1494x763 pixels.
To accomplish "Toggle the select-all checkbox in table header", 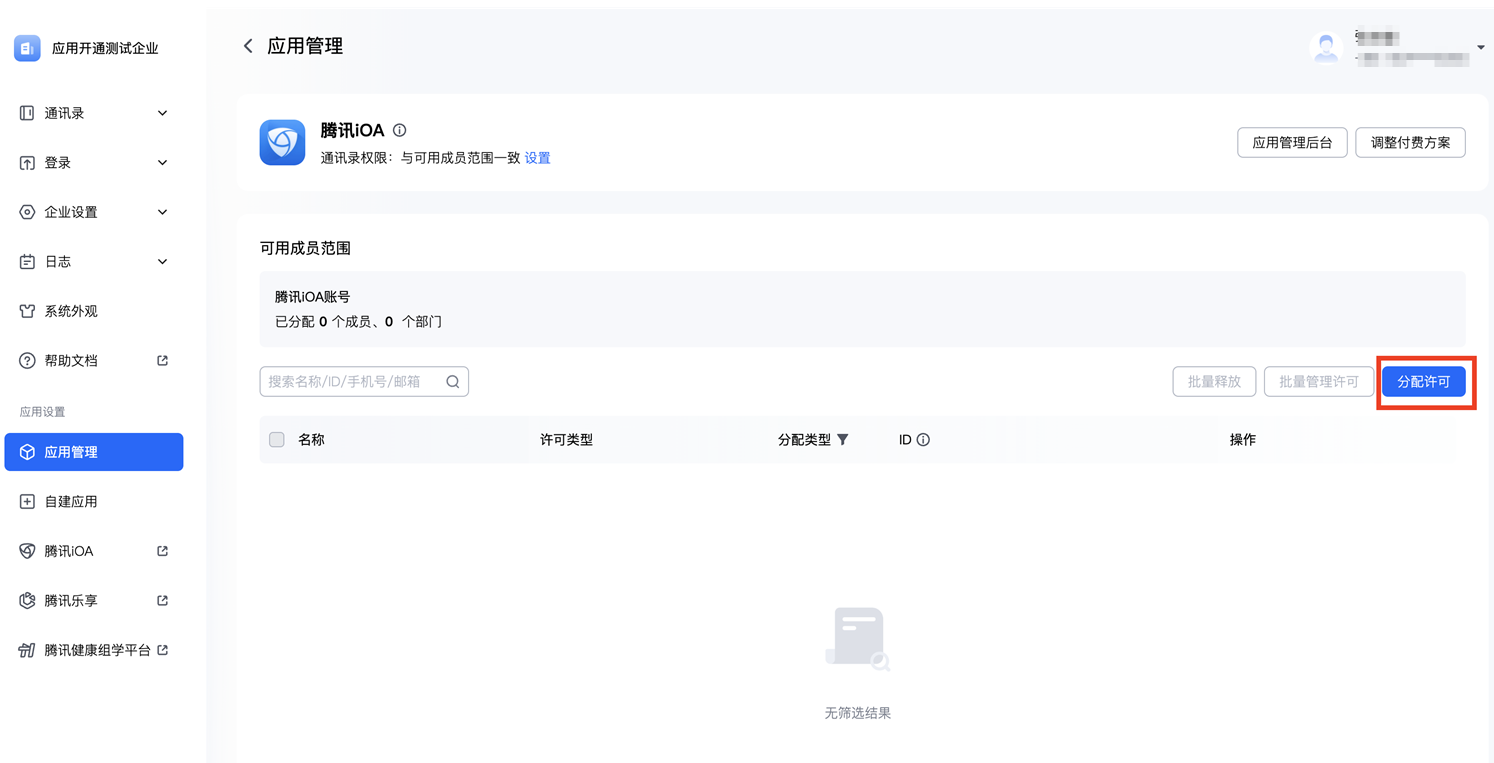I will 277,439.
